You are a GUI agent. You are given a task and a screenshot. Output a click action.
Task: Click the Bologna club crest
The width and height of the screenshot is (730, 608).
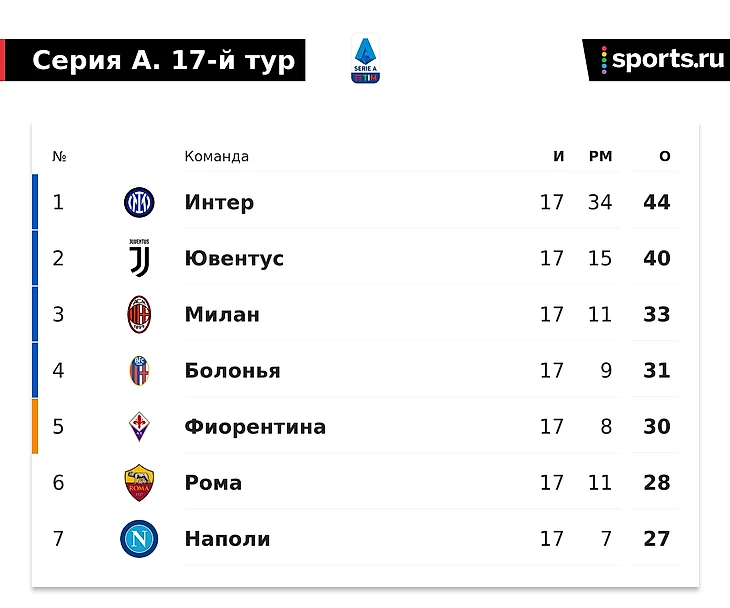(x=139, y=371)
